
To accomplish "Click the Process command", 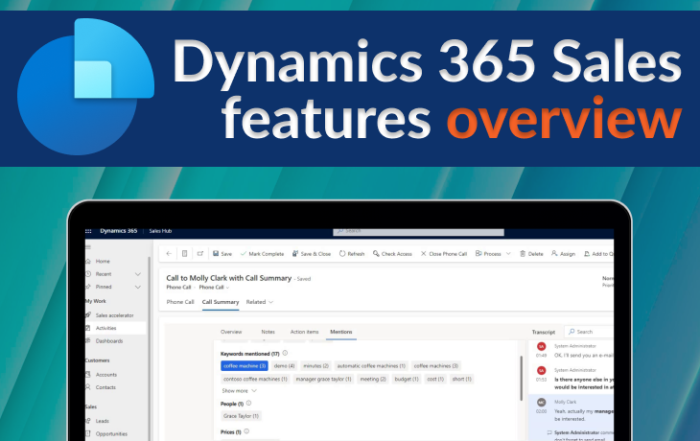I will click(488, 254).
